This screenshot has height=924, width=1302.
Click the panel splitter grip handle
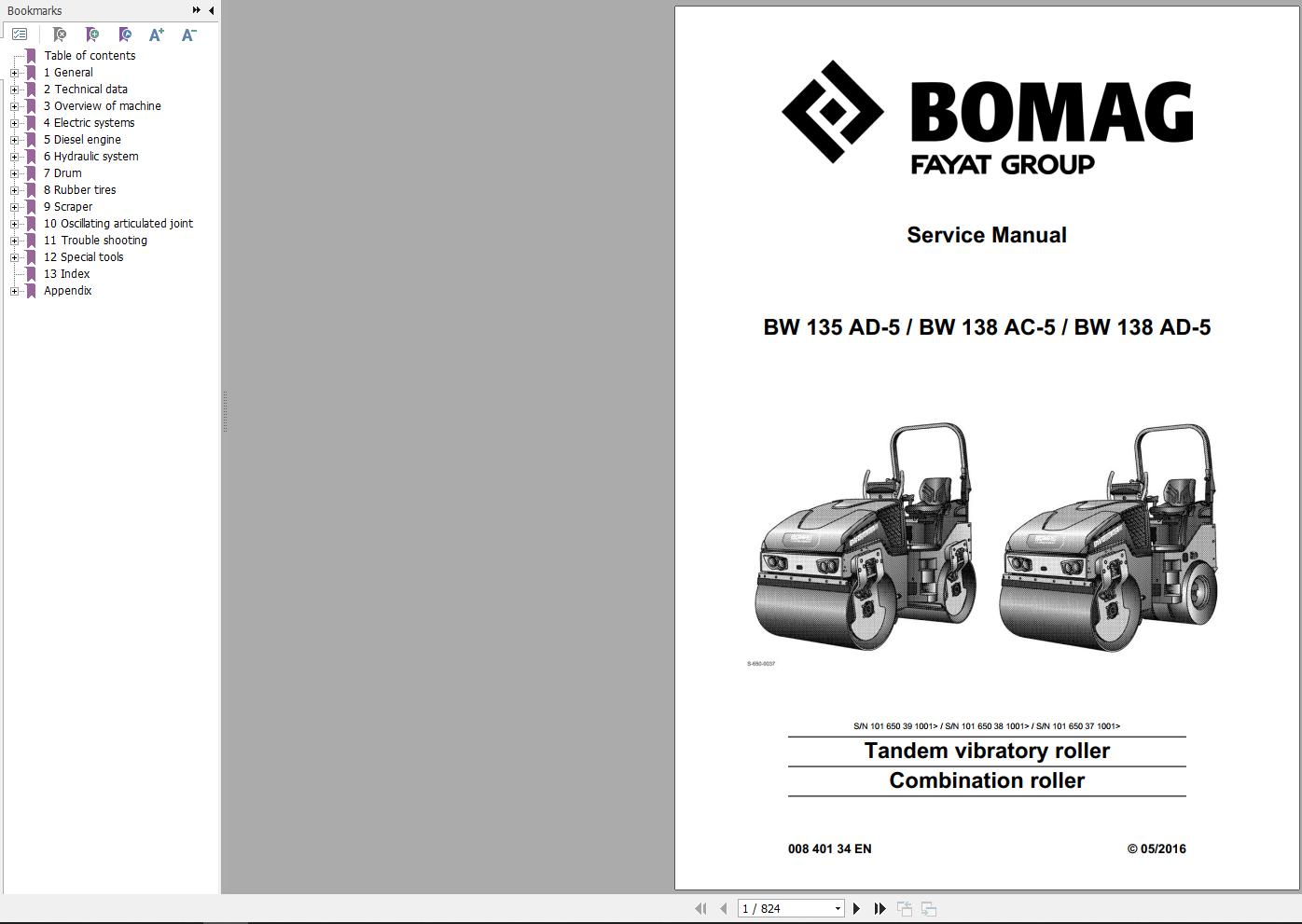click(x=225, y=411)
